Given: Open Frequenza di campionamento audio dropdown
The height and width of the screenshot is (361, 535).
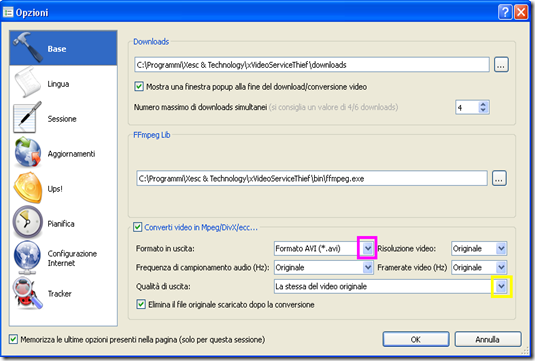Looking at the screenshot, I should 368,268.
